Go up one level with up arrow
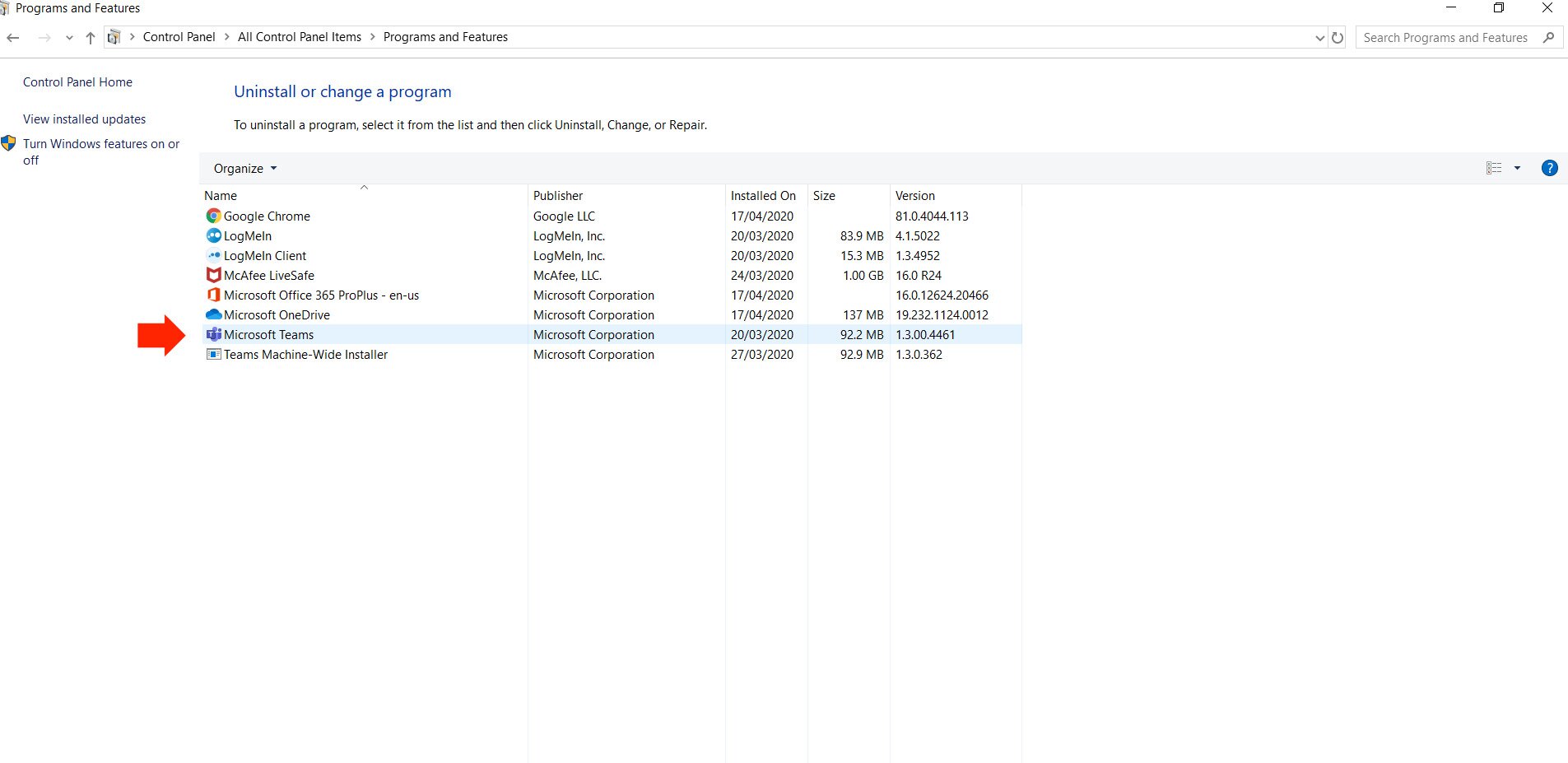Viewport: 1568px width, 763px height. [x=91, y=38]
